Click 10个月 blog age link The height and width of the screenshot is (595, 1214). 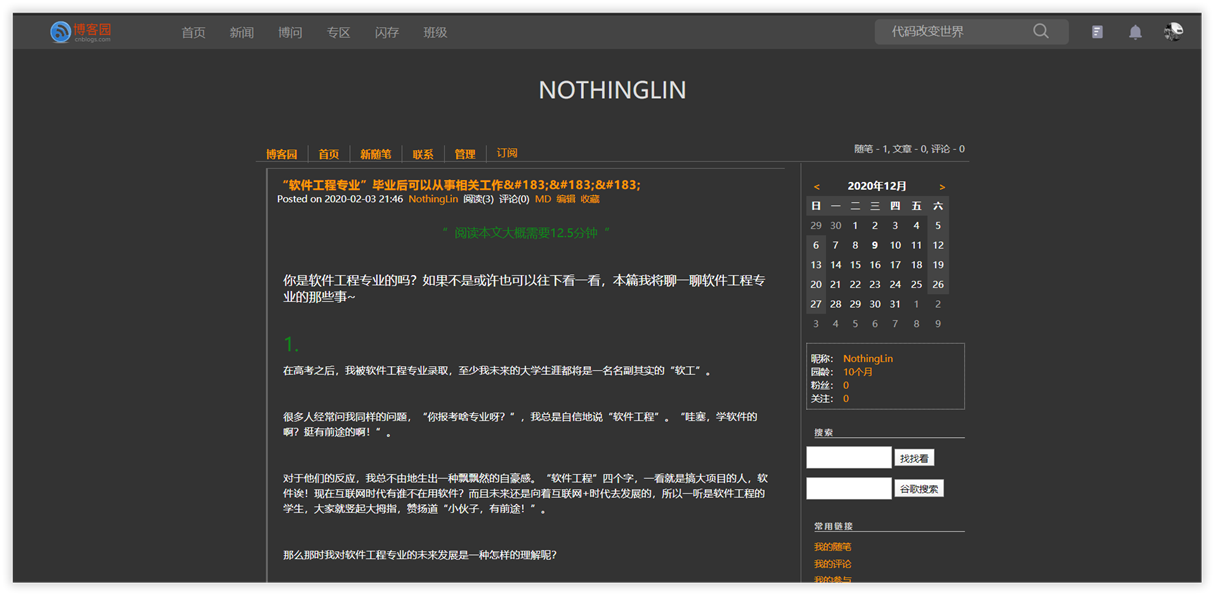click(858, 372)
